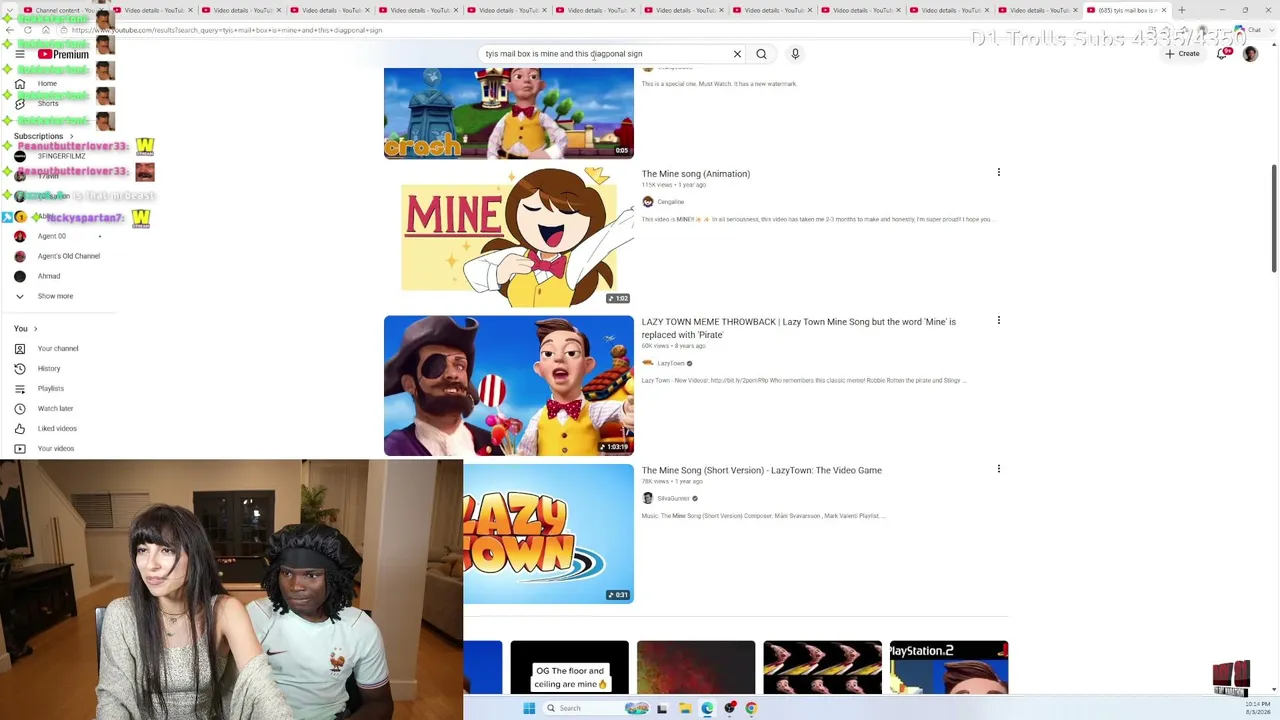Viewport: 1280px width, 720px height.
Task: Click the Microsoft Edge taskbar icon
Action: [708, 708]
